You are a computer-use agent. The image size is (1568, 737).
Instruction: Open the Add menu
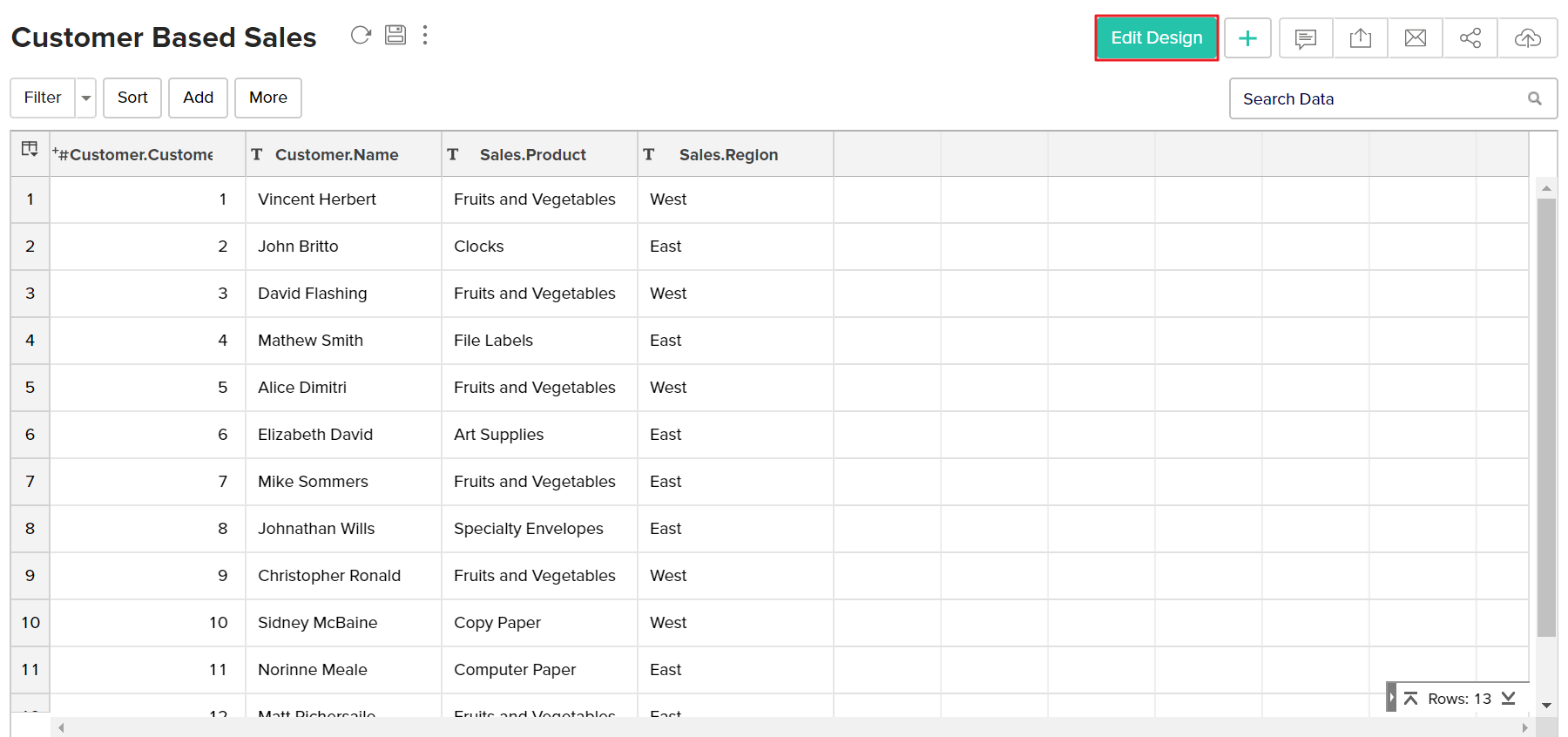[x=198, y=98]
